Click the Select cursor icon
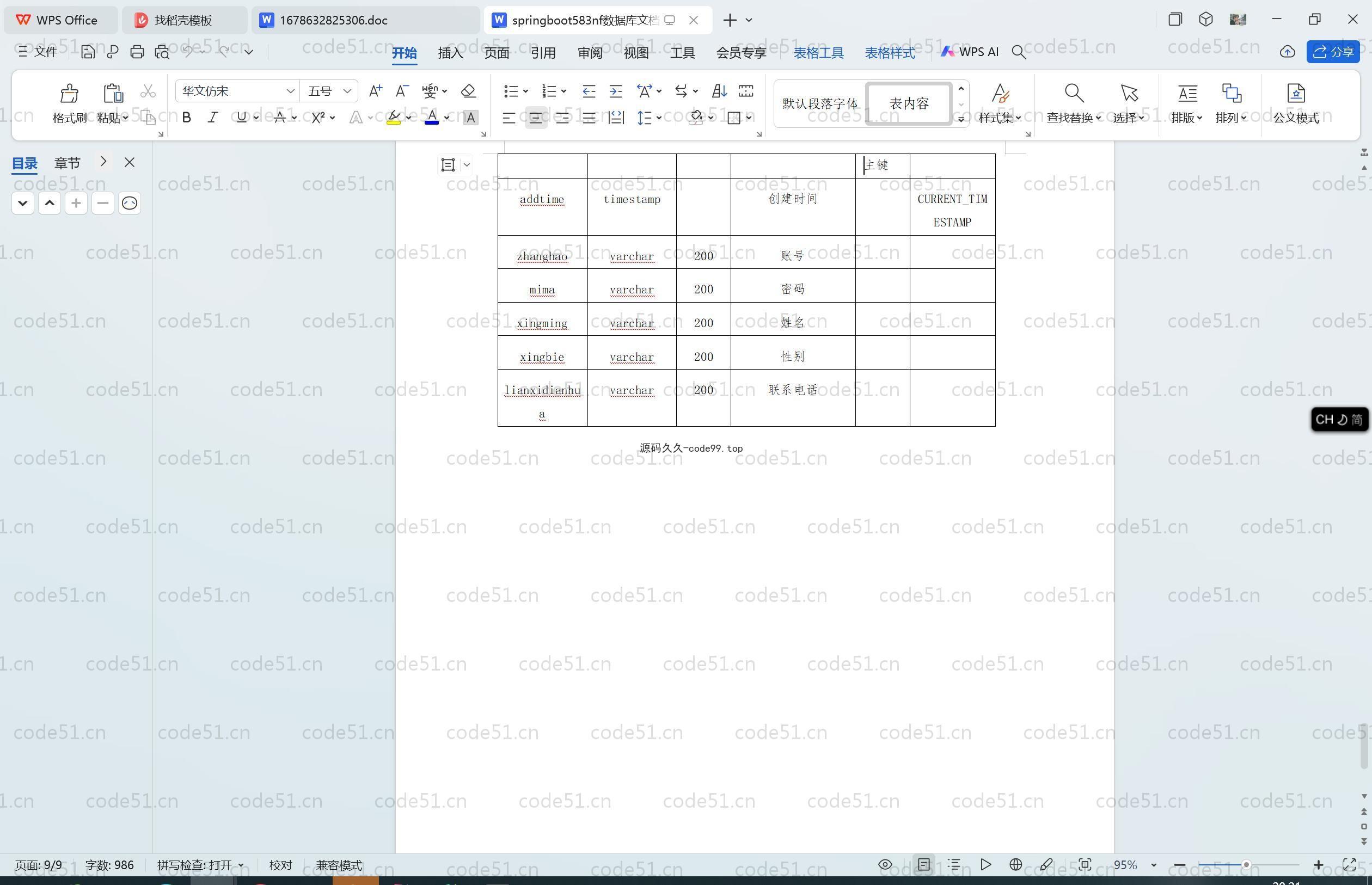This screenshot has width=1372, height=885. [x=1128, y=93]
